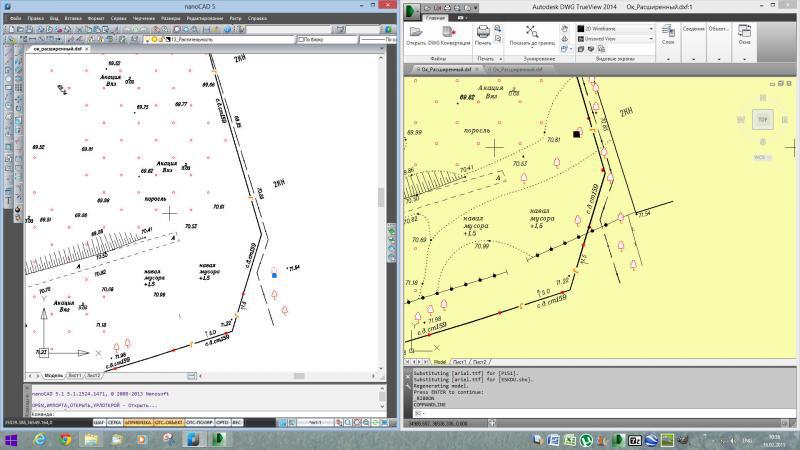
Task: Click the Pan hand icon in TrueView ribbon
Action: (564, 29)
